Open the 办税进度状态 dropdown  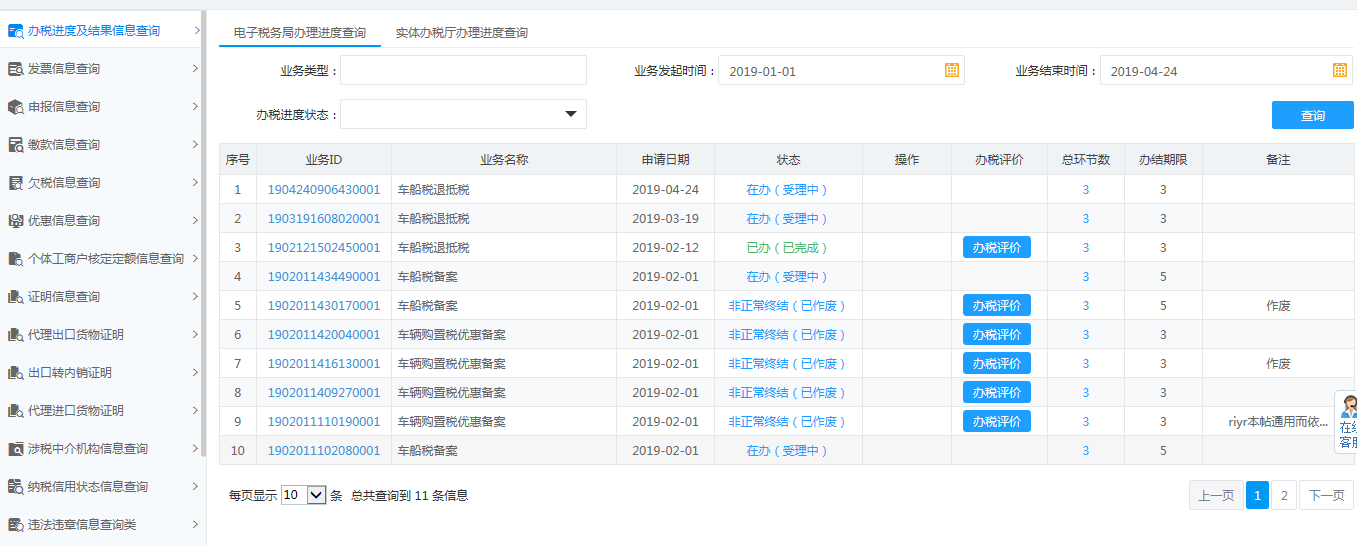coord(570,114)
